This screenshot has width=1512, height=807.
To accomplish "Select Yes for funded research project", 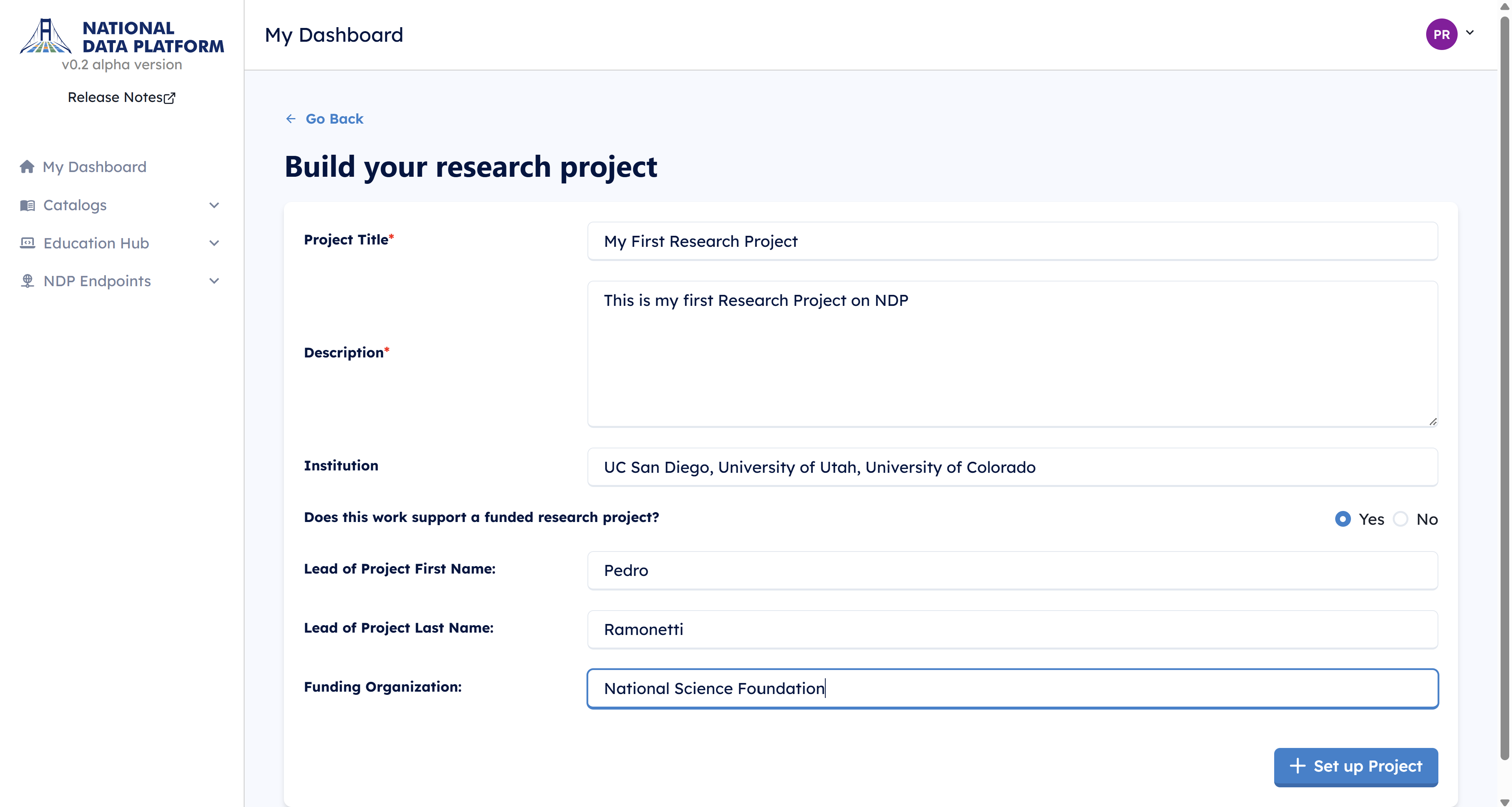I will 1342,519.
